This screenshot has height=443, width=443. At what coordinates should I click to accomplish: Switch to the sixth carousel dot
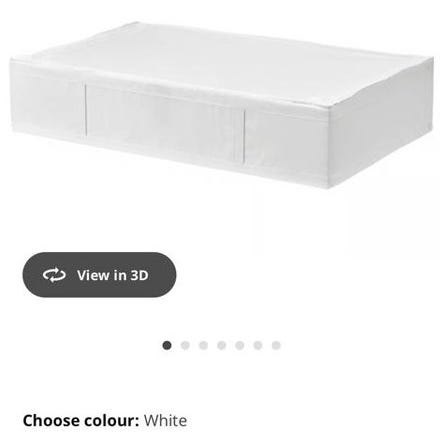258,346
